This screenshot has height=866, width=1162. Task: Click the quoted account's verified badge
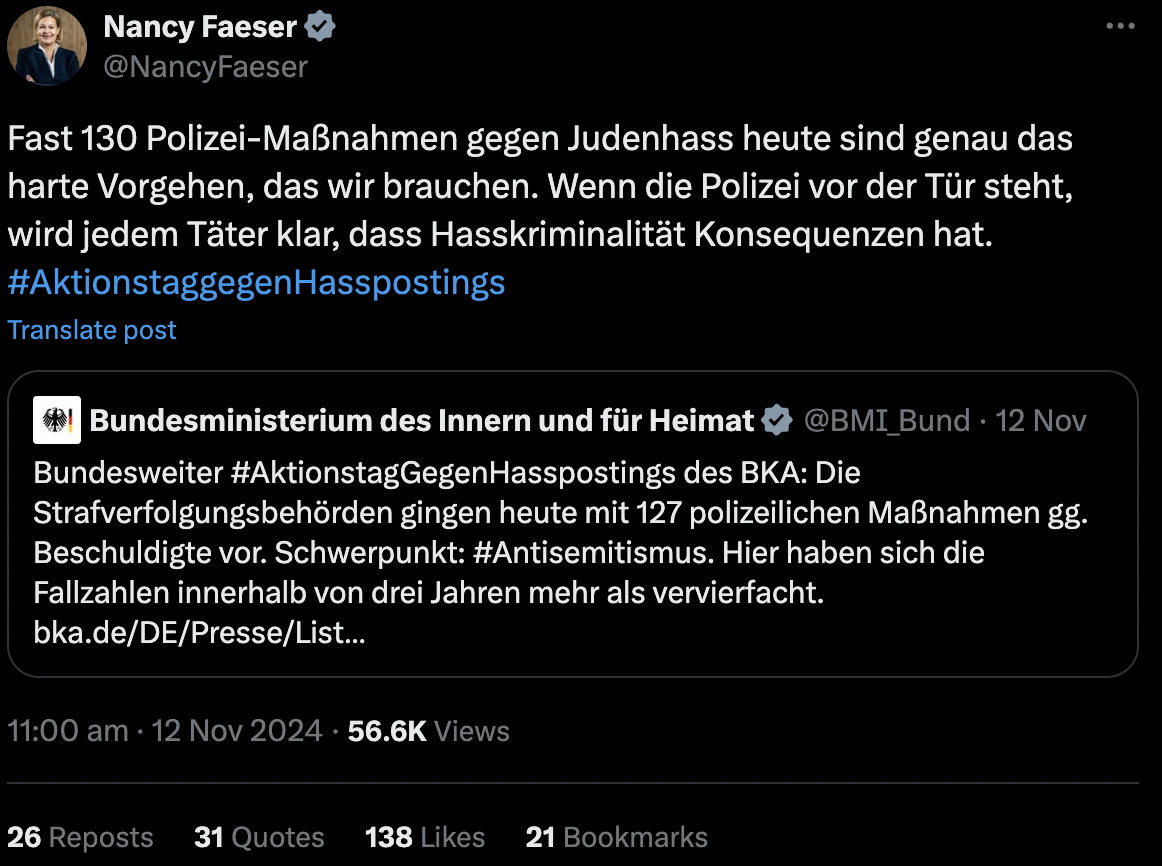(776, 421)
